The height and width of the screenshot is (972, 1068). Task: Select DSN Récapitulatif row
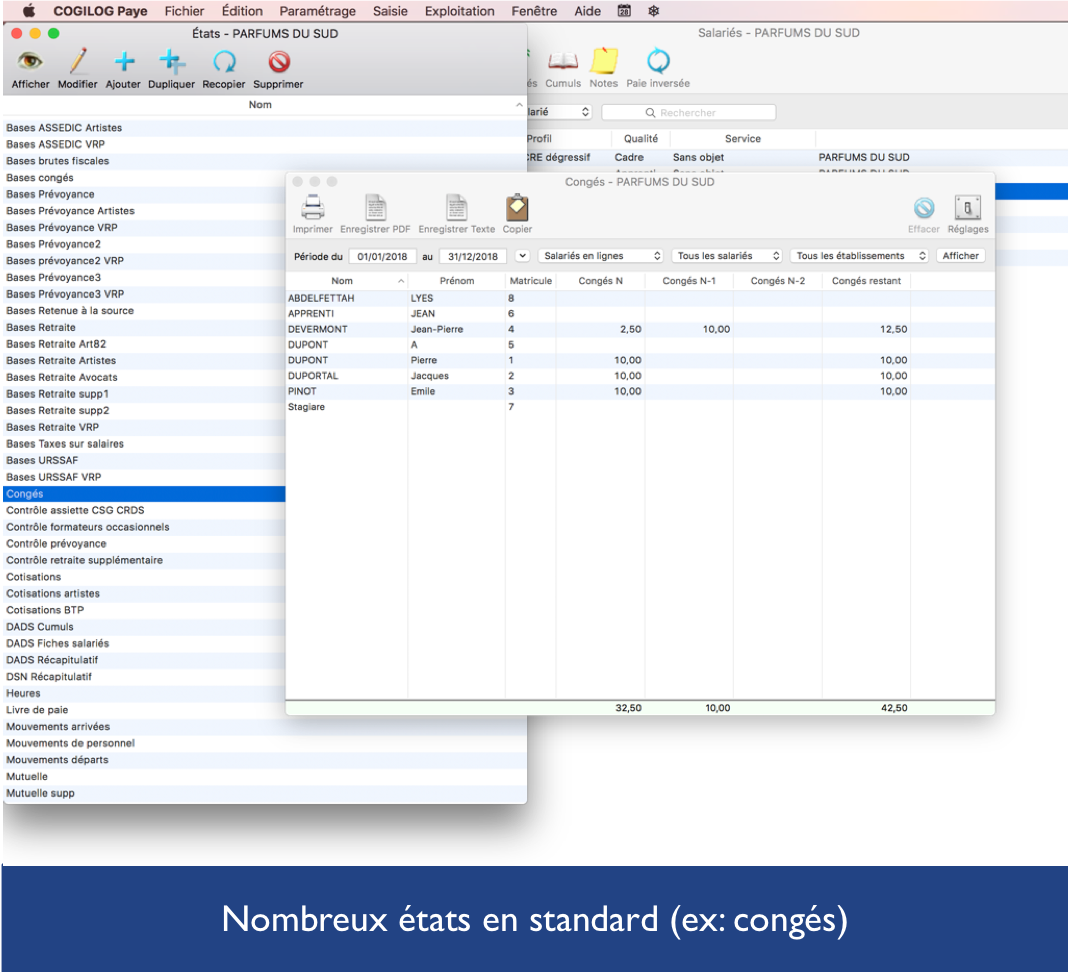[144, 677]
